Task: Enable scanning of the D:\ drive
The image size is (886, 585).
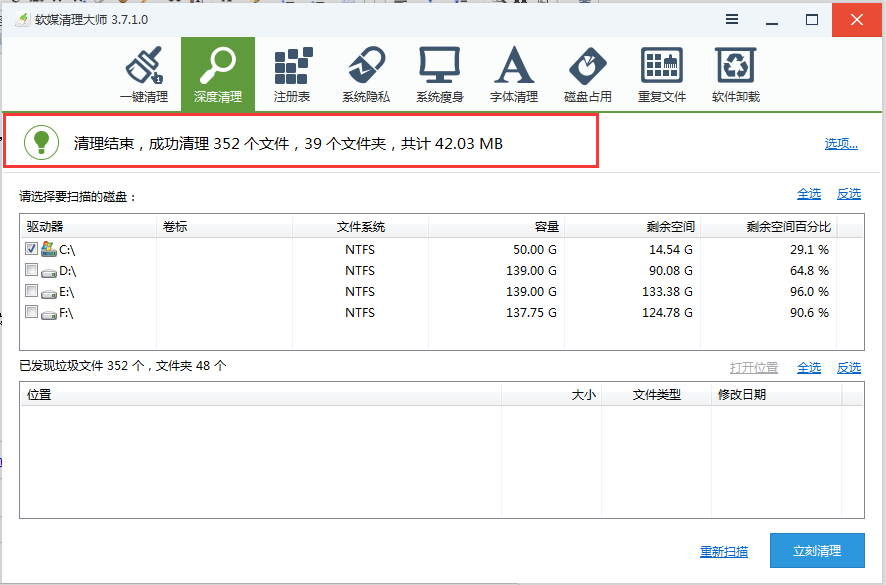Action: coord(30,270)
